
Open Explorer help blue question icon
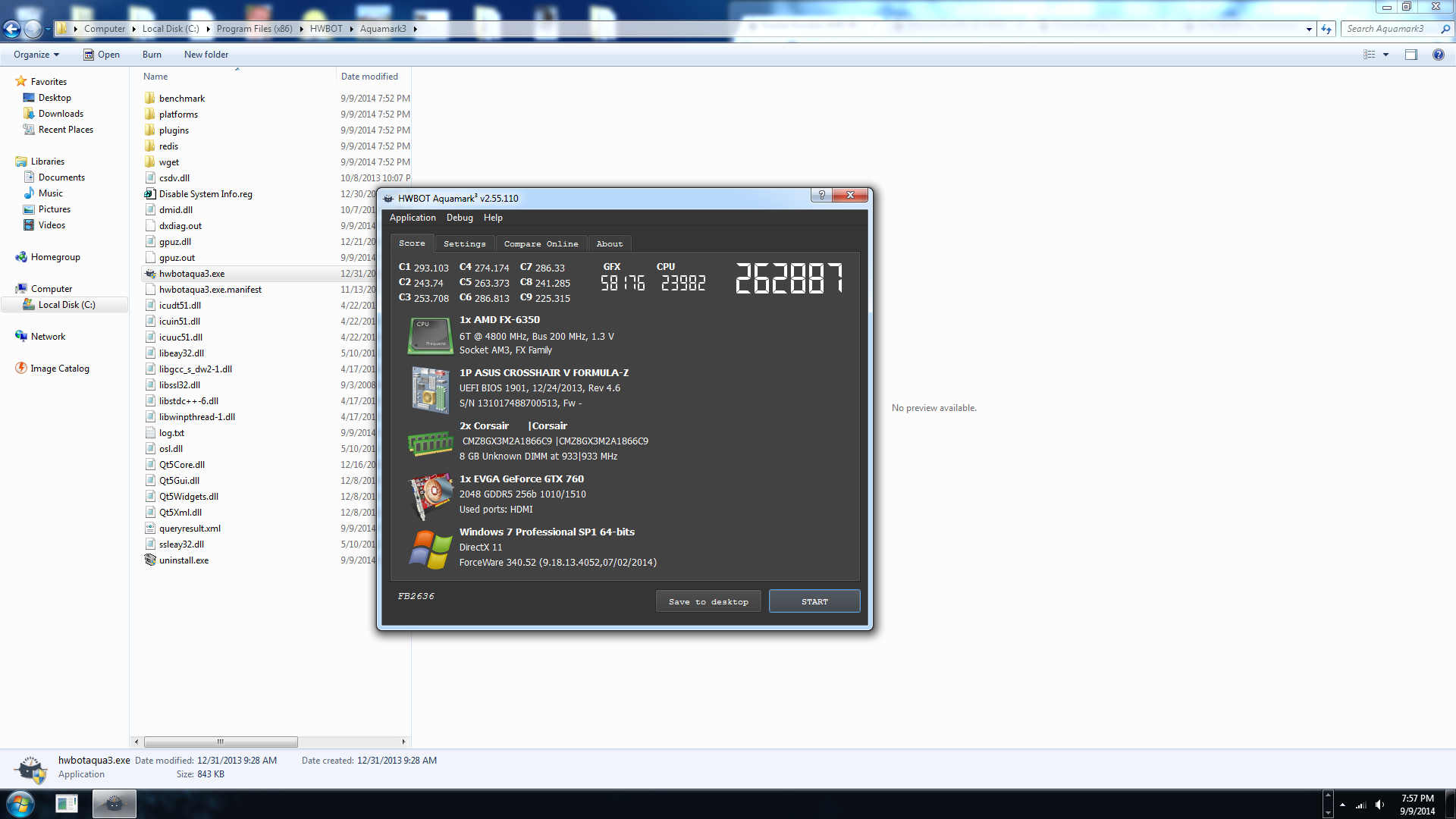click(x=1438, y=55)
